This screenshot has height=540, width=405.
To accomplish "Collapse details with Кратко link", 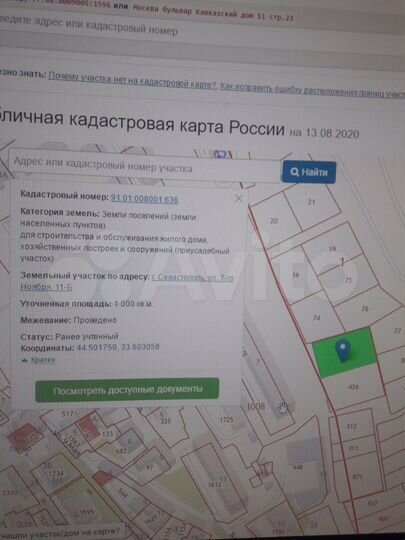I will tap(43, 360).
